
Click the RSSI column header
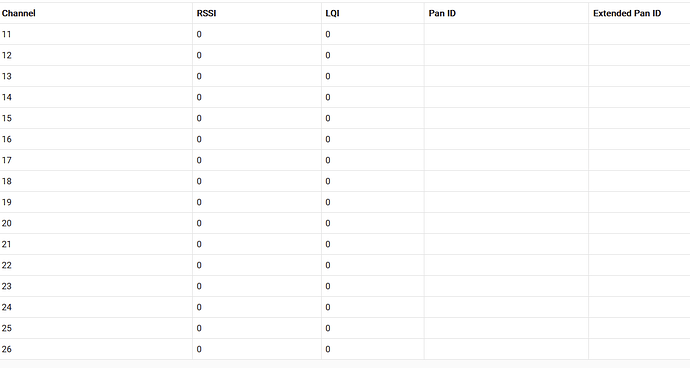coord(206,13)
